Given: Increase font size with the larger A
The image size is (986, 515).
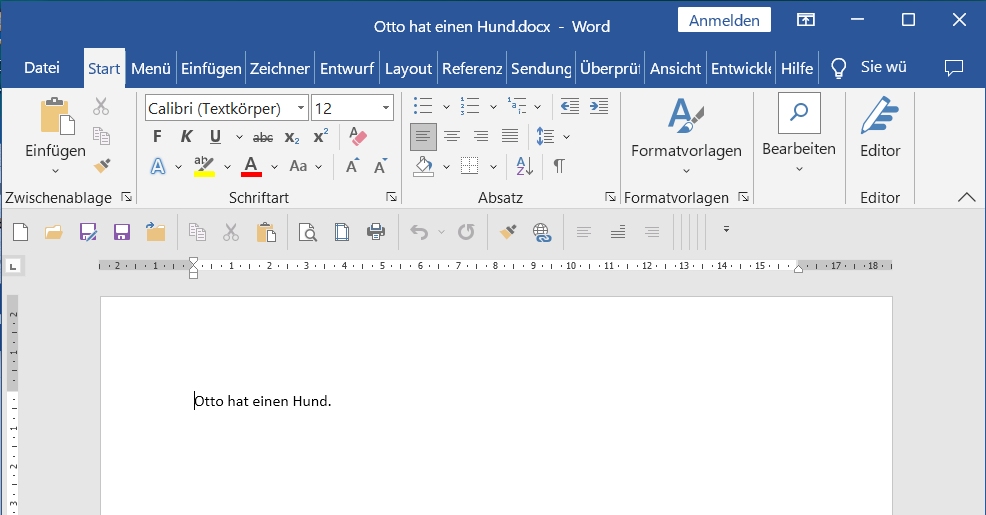Looking at the screenshot, I should click(x=352, y=166).
